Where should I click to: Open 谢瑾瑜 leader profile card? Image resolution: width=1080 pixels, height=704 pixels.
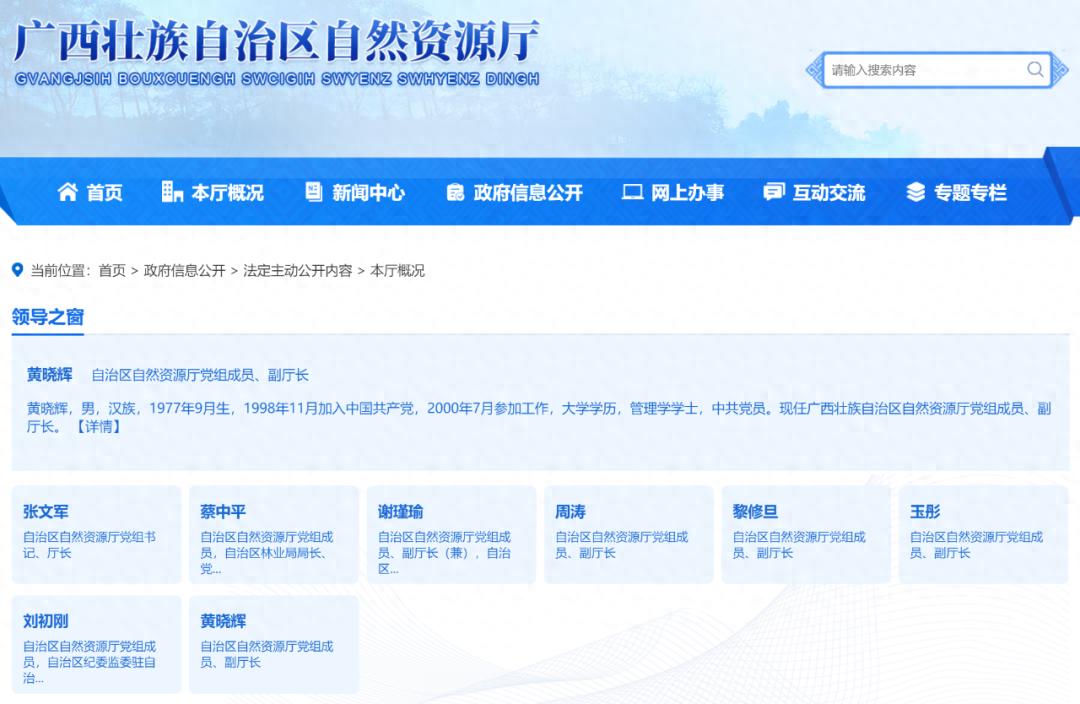coord(450,534)
